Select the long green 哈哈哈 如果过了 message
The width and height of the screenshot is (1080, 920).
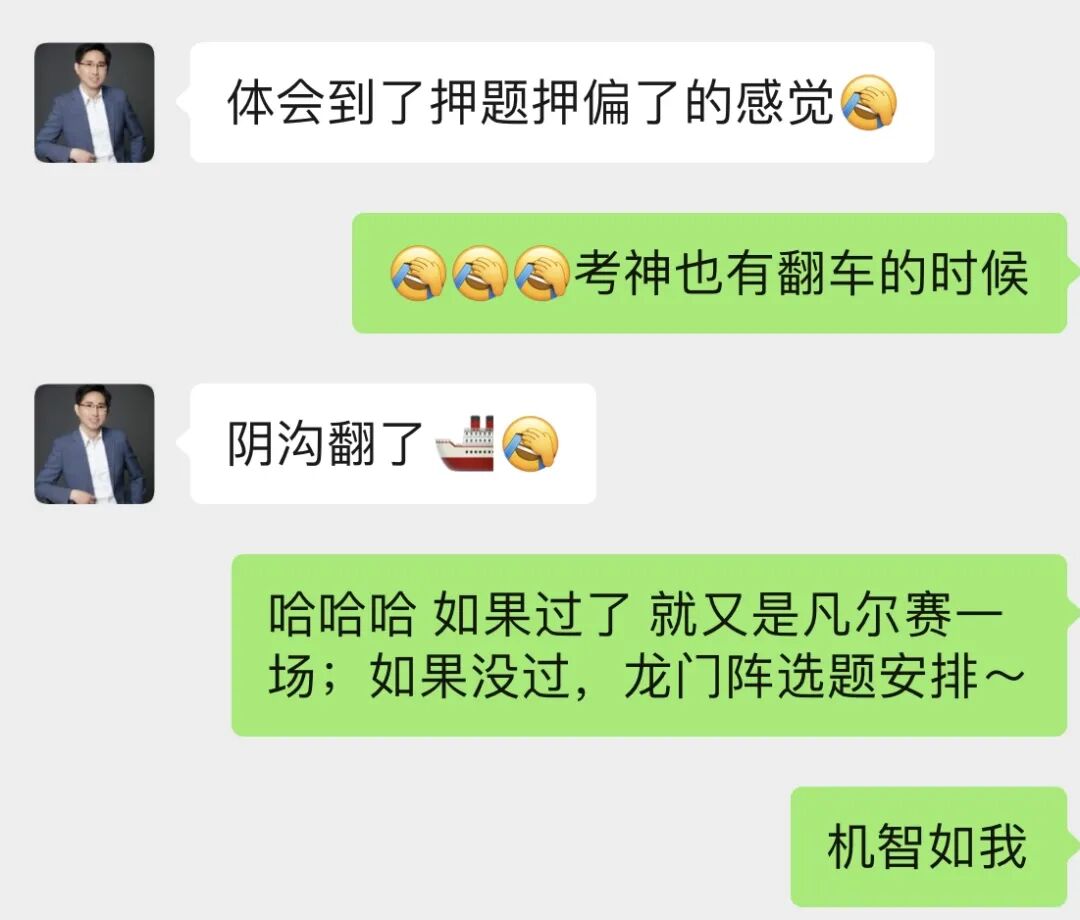pyautogui.click(x=649, y=645)
